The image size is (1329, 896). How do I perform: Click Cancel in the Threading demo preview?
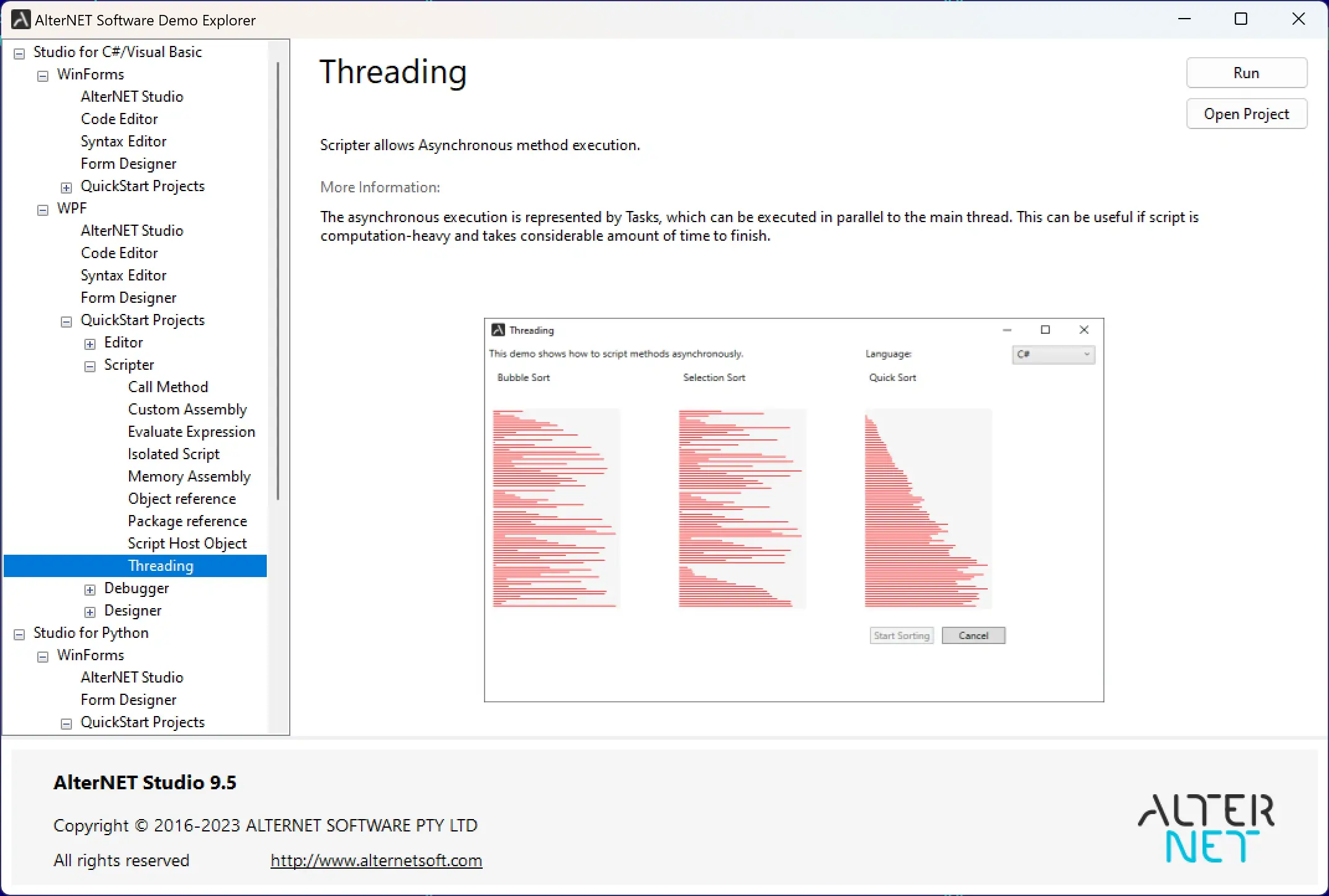[x=973, y=635]
